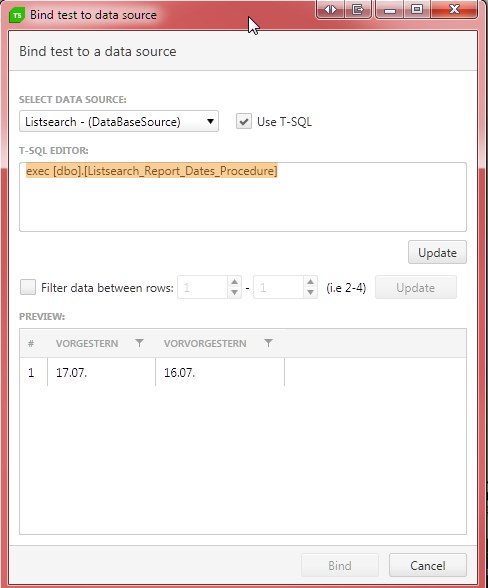Click the export window icon in title bar
488x588 pixels.
358,9
